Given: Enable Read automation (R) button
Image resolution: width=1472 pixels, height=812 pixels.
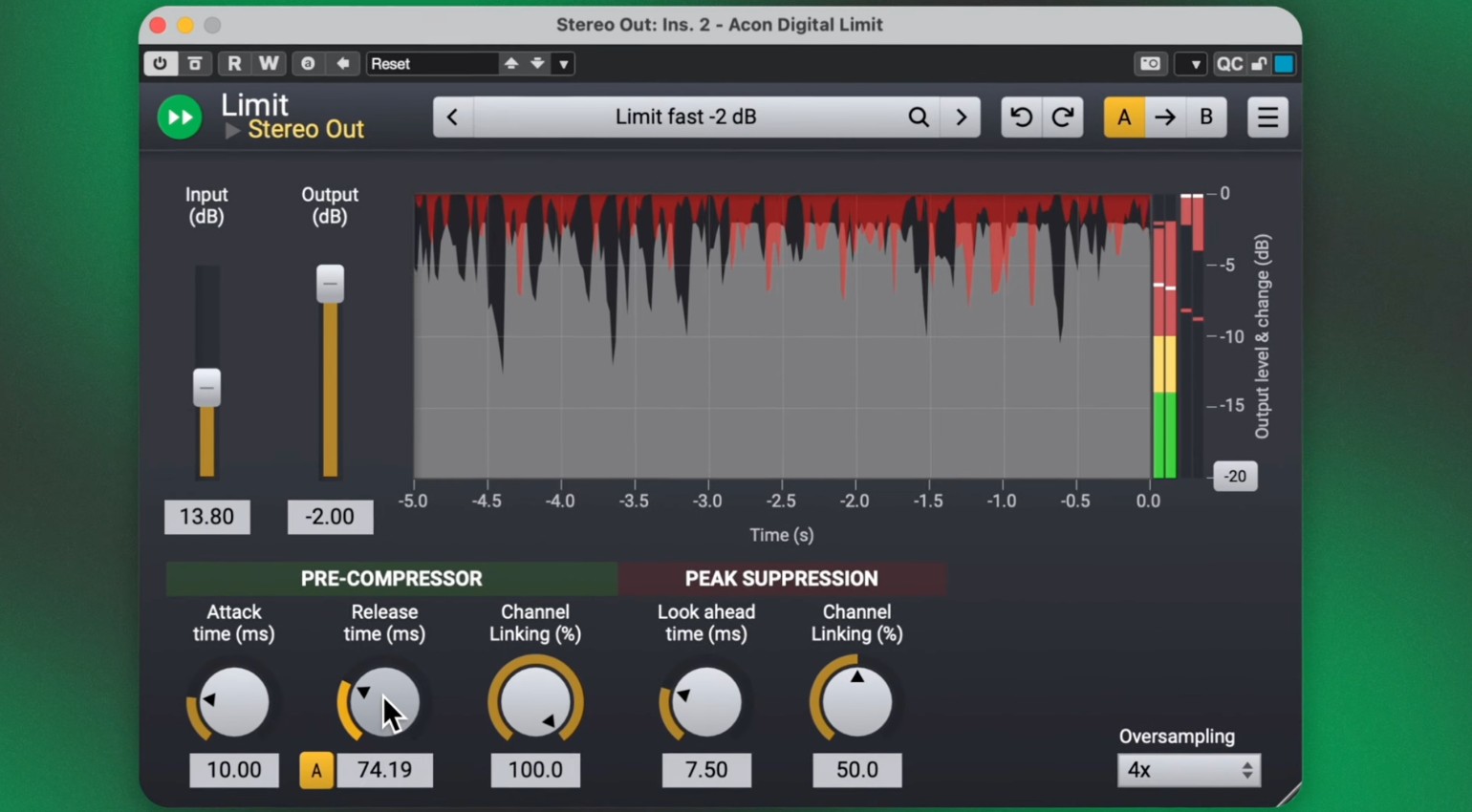Looking at the screenshot, I should tap(233, 64).
